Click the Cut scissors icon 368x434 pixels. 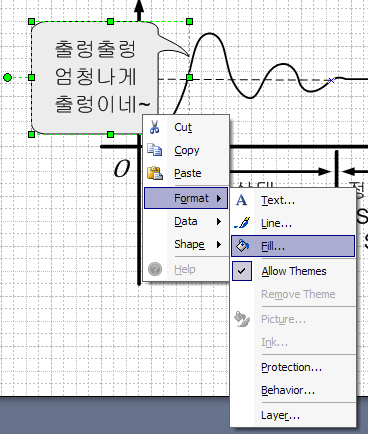coord(154,127)
